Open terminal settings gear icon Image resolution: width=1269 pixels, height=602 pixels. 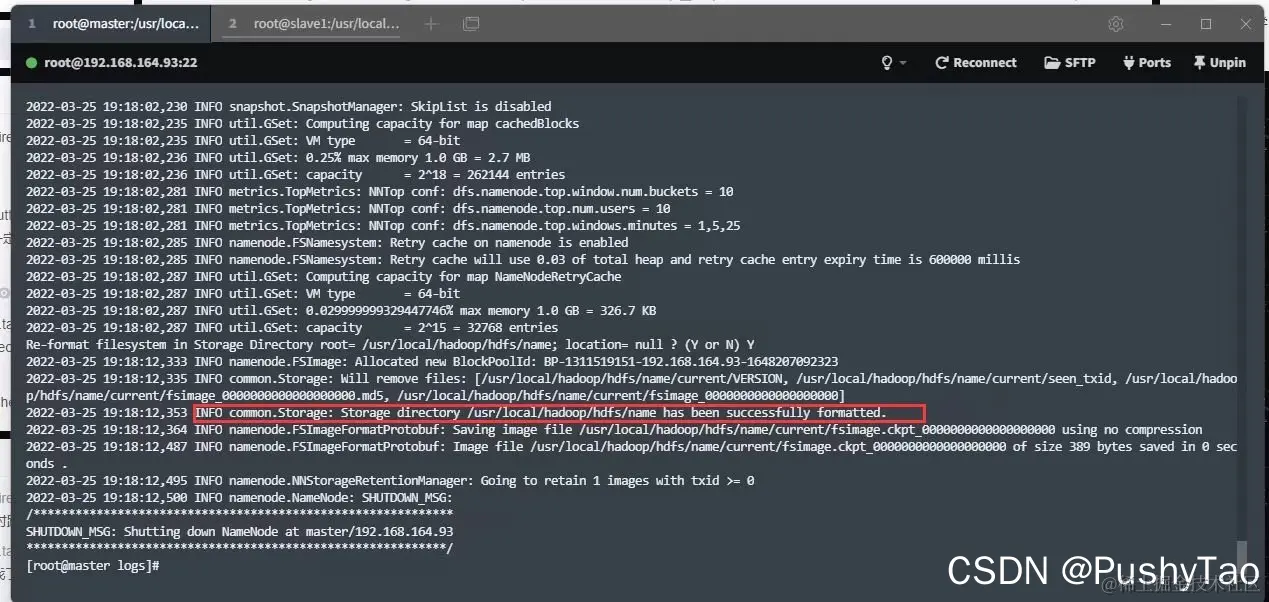coord(1116,23)
